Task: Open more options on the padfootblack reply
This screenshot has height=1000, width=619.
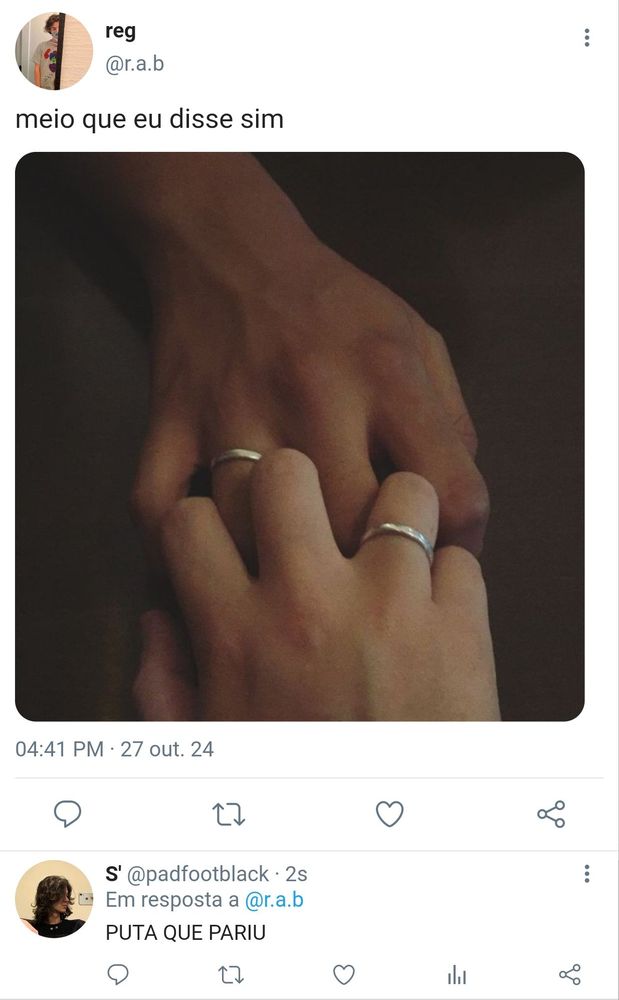Action: (586, 874)
